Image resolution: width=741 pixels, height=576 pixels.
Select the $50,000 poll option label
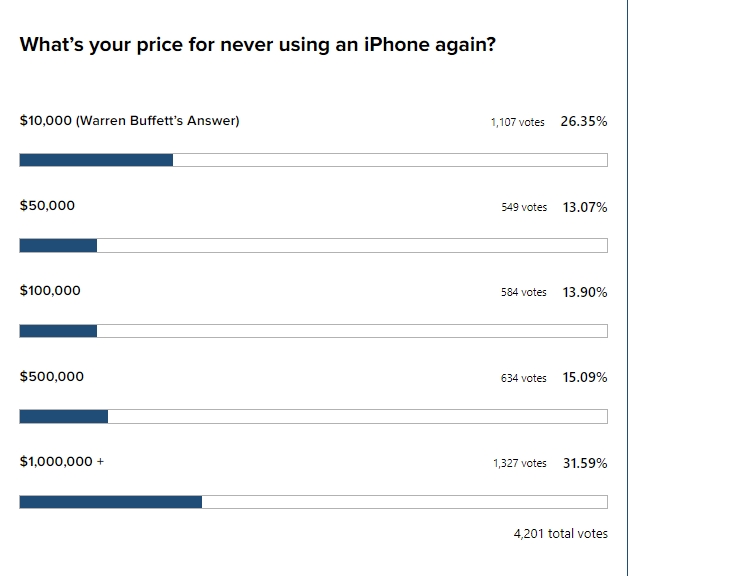pos(47,206)
